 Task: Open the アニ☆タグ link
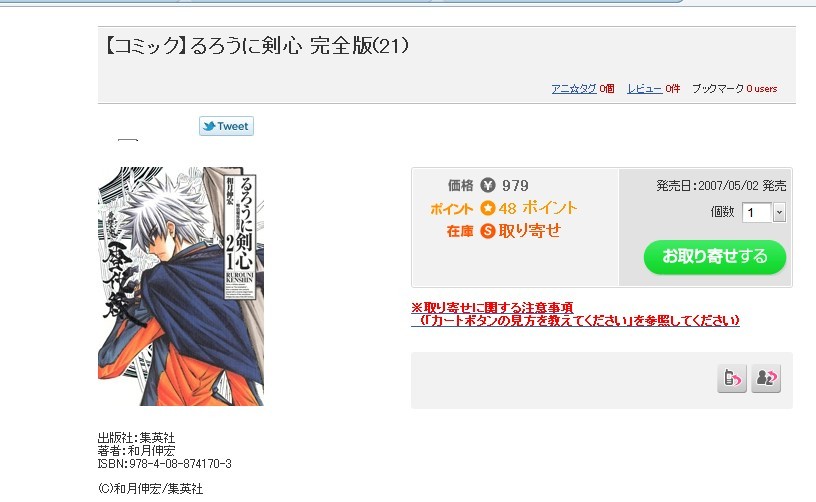[x=573, y=88]
